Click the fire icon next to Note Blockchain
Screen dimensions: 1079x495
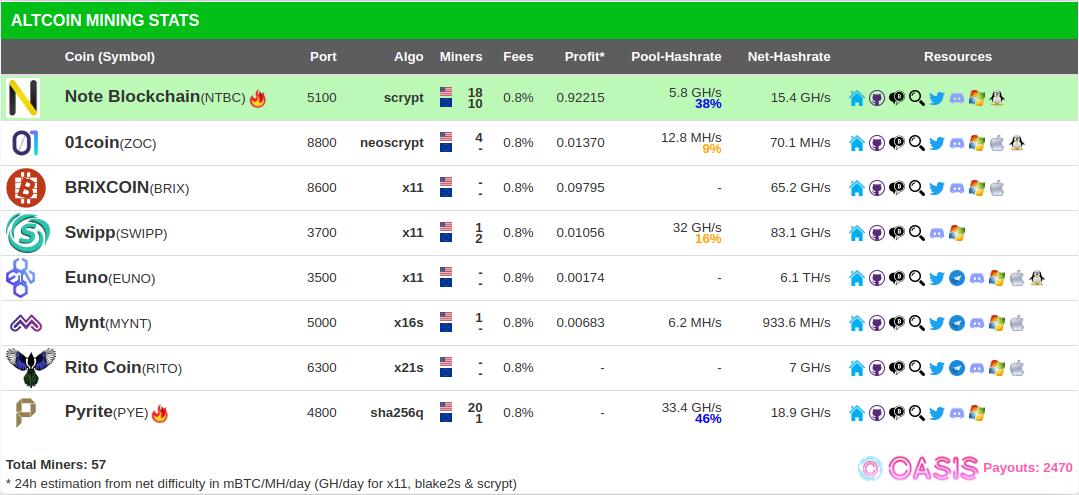pyautogui.click(x=257, y=98)
